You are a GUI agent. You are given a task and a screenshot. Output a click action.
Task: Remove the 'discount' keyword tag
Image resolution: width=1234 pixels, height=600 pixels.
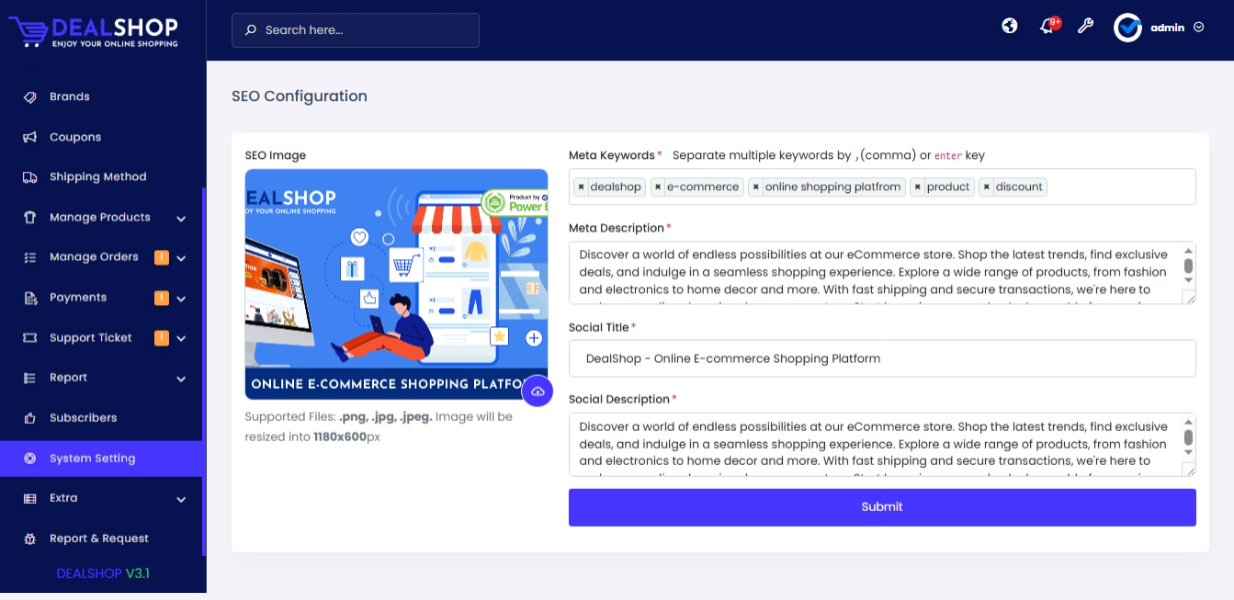click(x=987, y=187)
